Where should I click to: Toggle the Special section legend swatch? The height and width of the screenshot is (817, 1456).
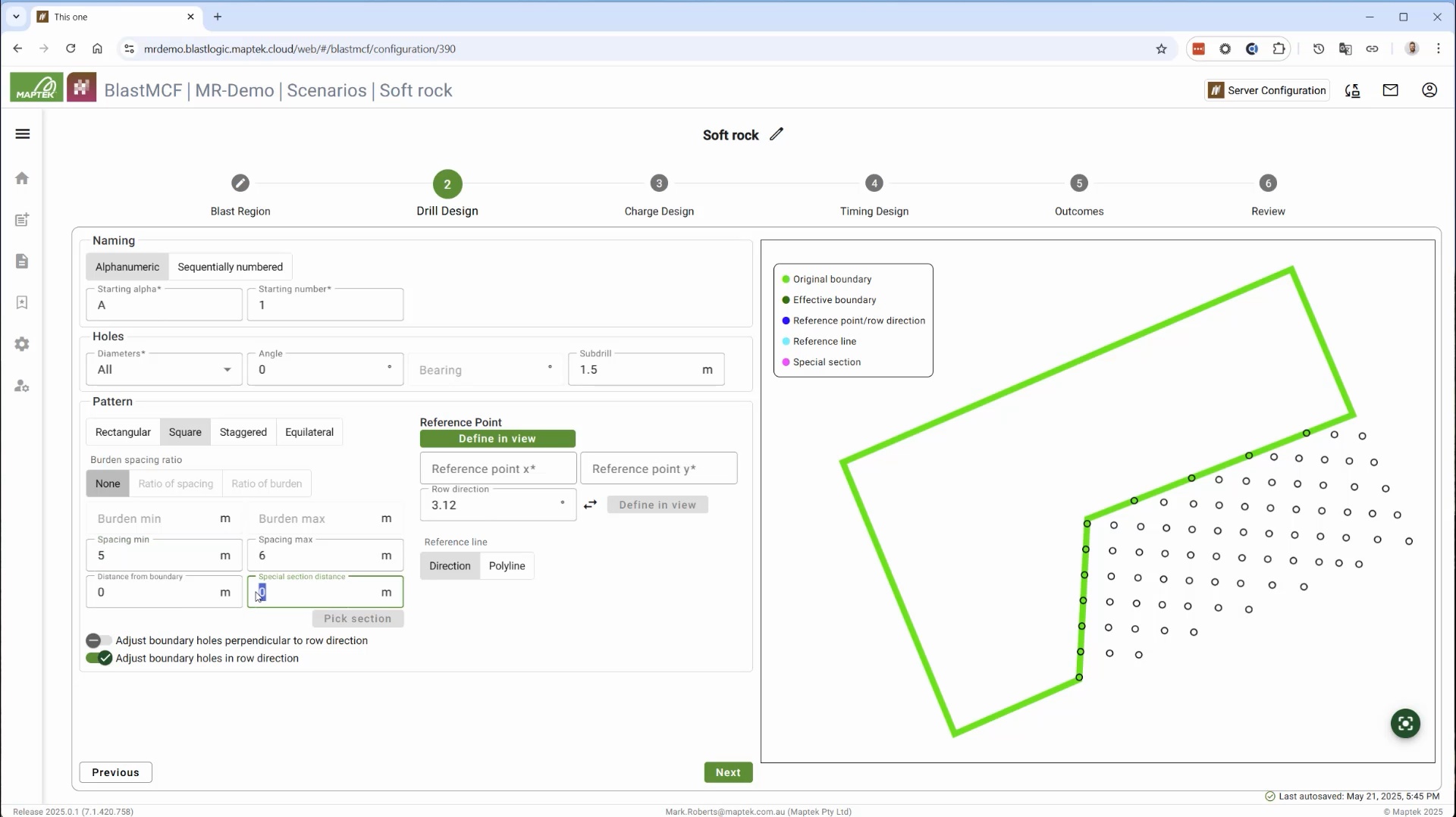coord(786,362)
